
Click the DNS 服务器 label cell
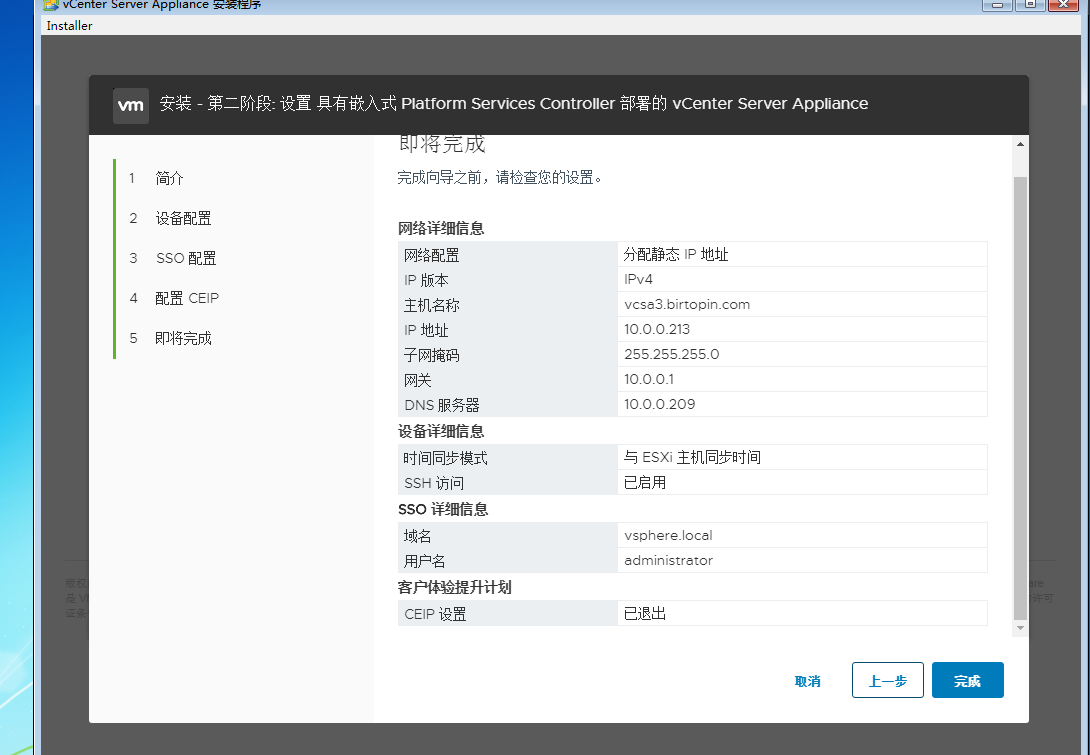(x=507, y=405)
